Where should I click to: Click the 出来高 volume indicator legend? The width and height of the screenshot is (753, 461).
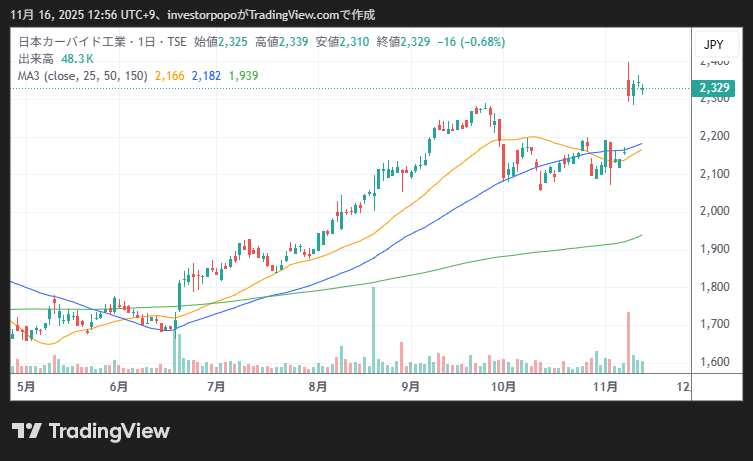coord(36,59)
